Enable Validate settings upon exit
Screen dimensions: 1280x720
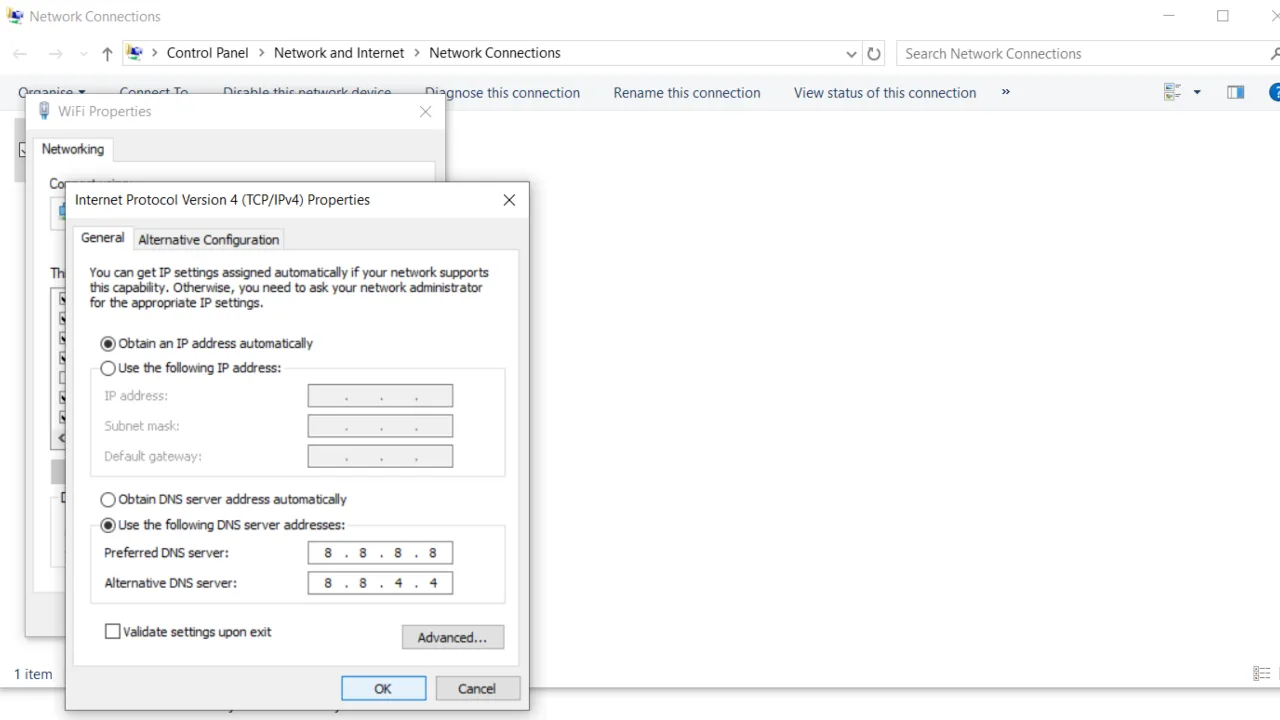tap(112, 631)
